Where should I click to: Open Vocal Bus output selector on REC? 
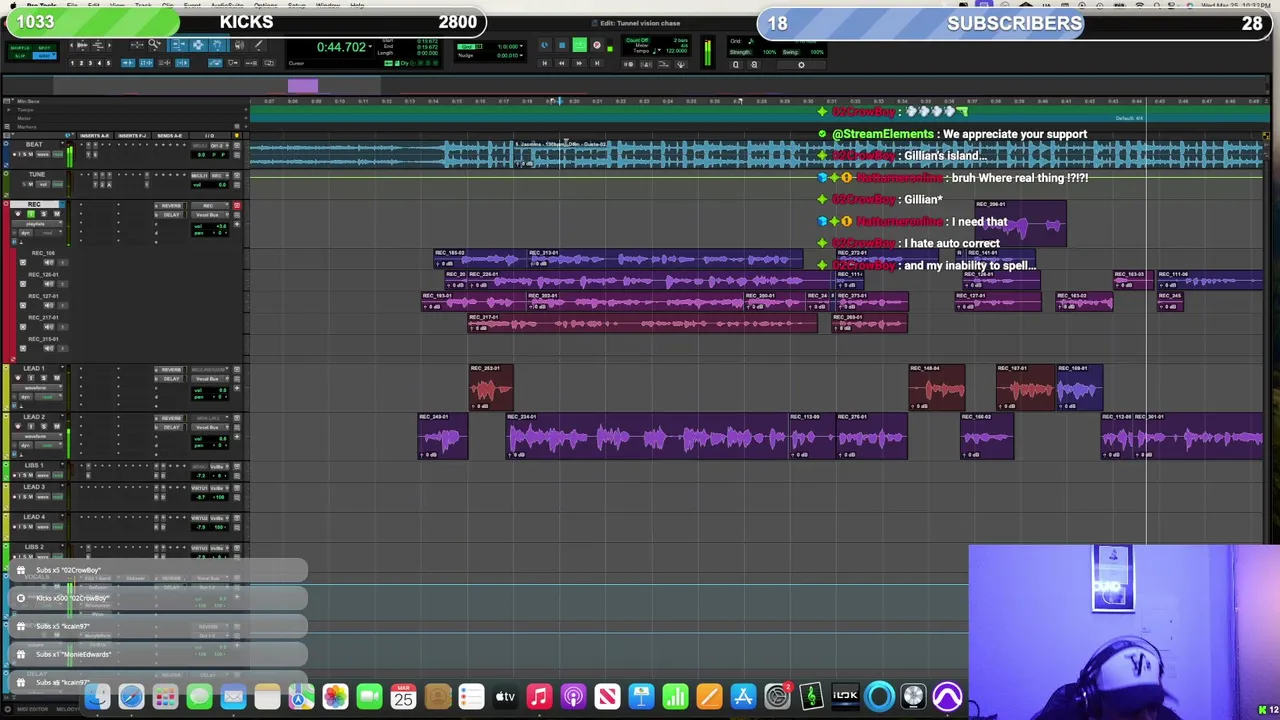209,215
